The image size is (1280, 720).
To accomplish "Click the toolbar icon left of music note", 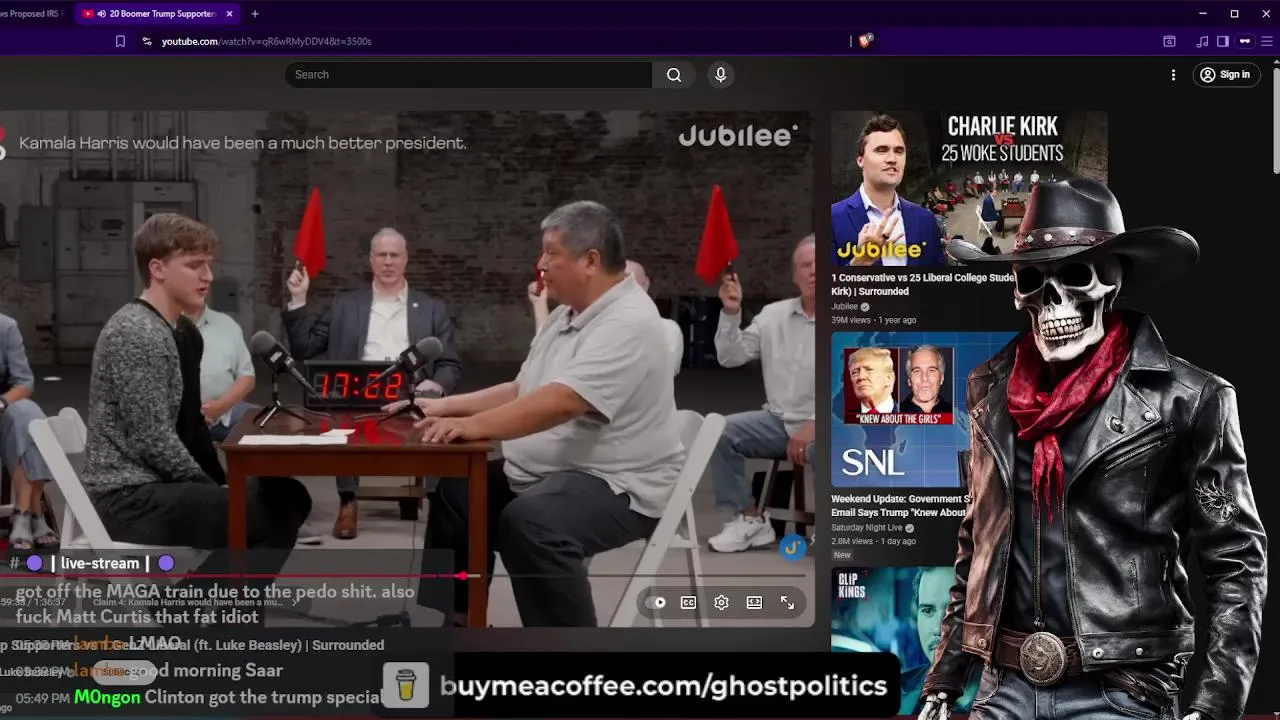I will 1169,41.
